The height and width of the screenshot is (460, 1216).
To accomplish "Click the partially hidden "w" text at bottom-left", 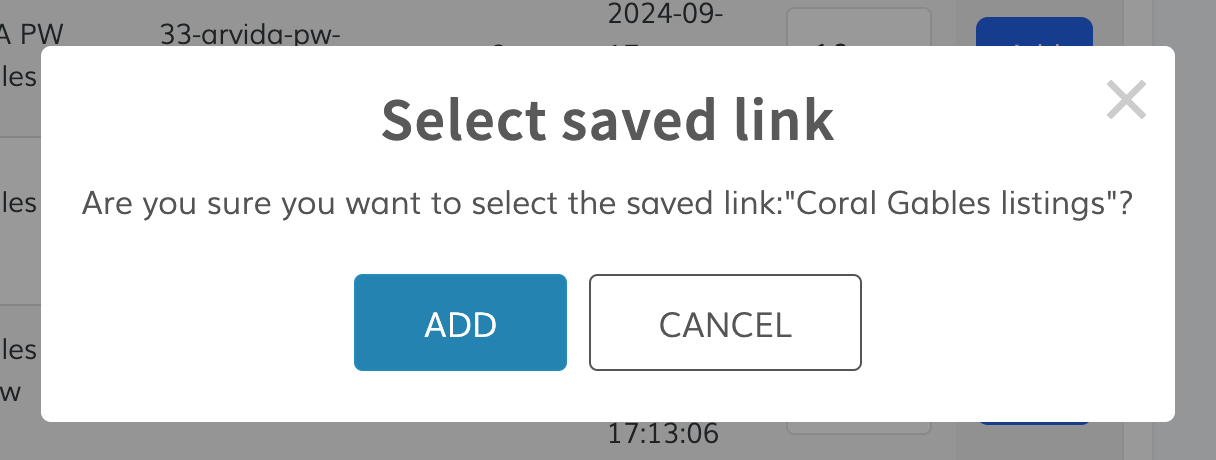I will [10, 392].
